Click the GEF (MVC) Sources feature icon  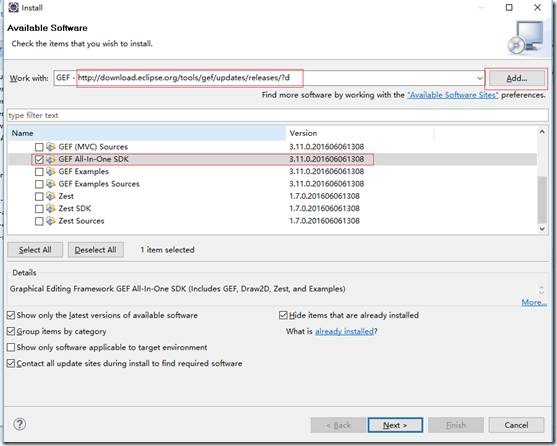51,147
